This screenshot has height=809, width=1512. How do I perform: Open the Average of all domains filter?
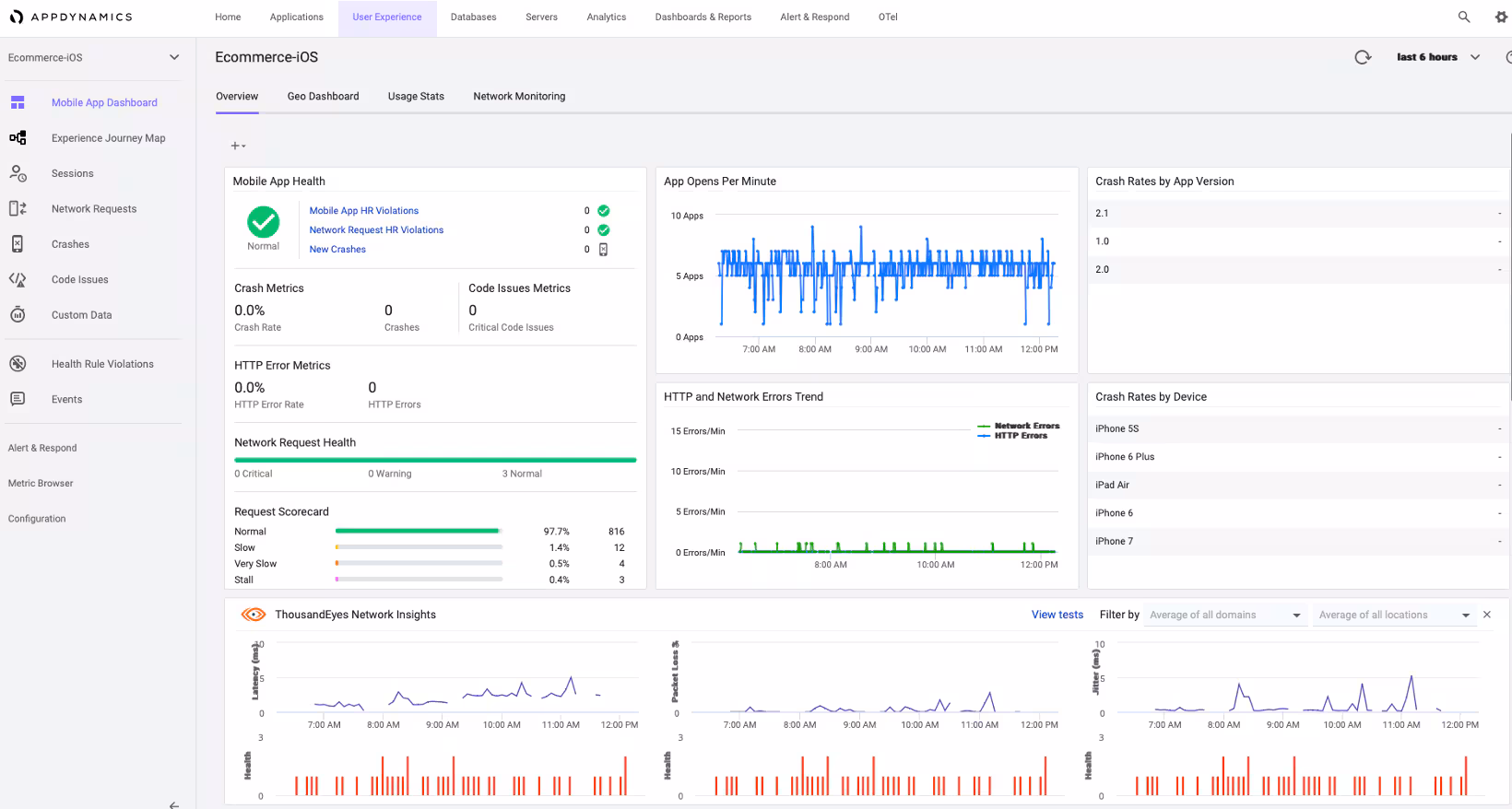point(1224,616)
